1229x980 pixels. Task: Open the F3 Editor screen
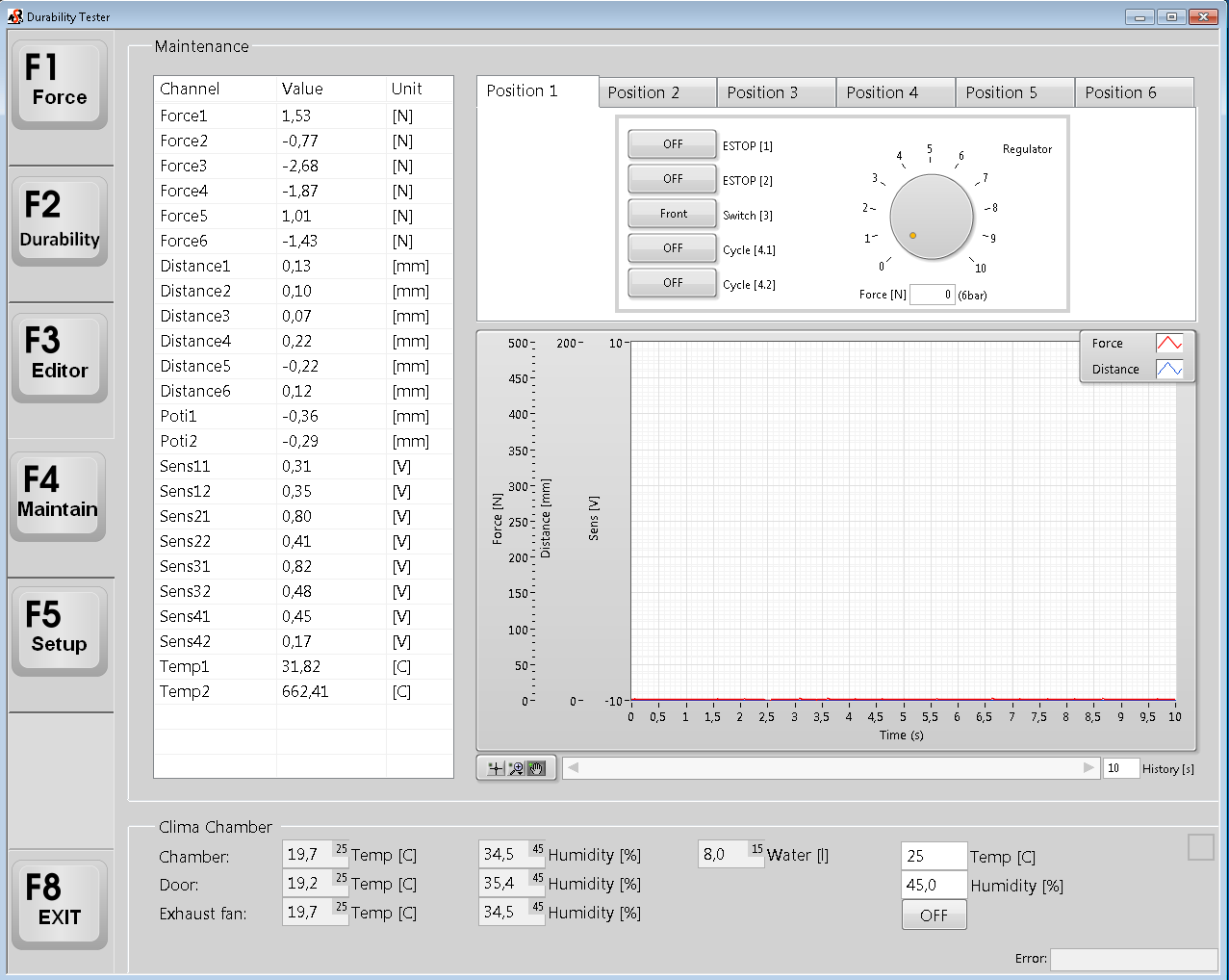[x=60, y=356]
